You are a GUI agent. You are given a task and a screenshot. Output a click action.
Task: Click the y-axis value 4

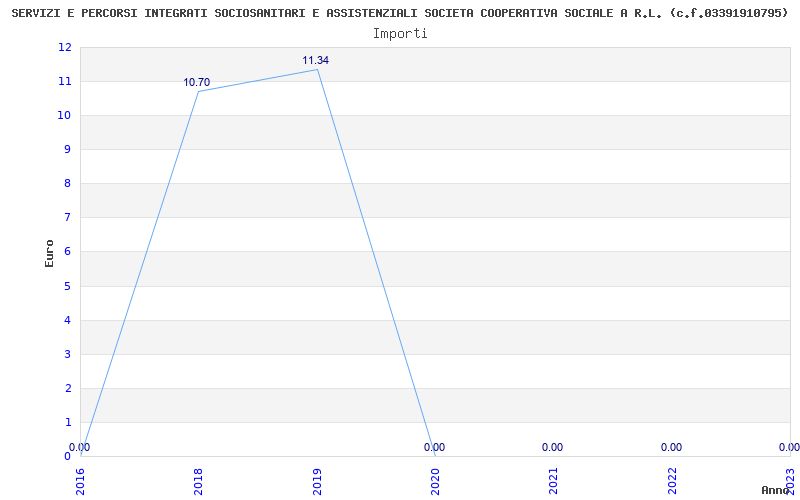(68, 320)
